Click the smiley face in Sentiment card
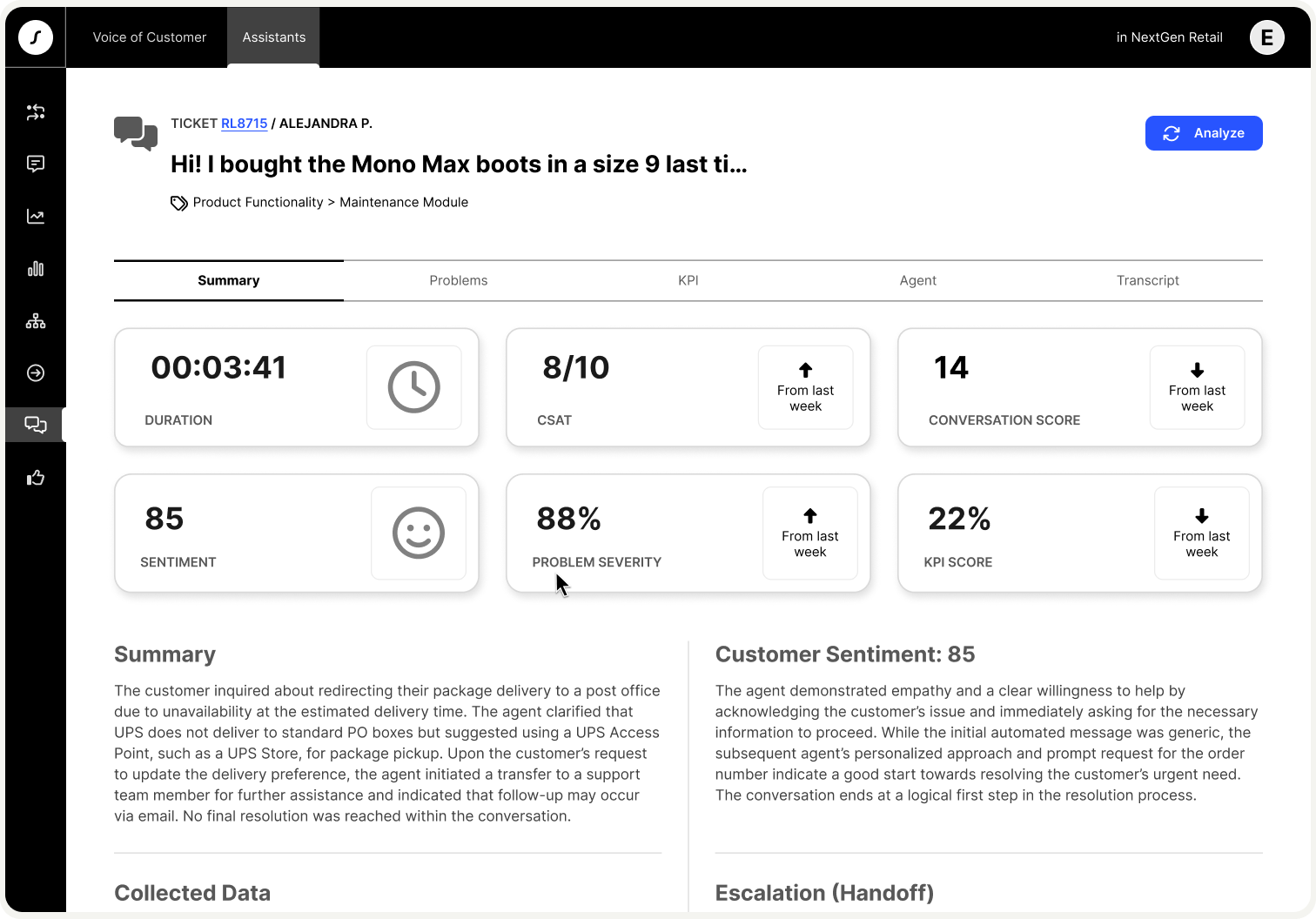 [419, 533]
